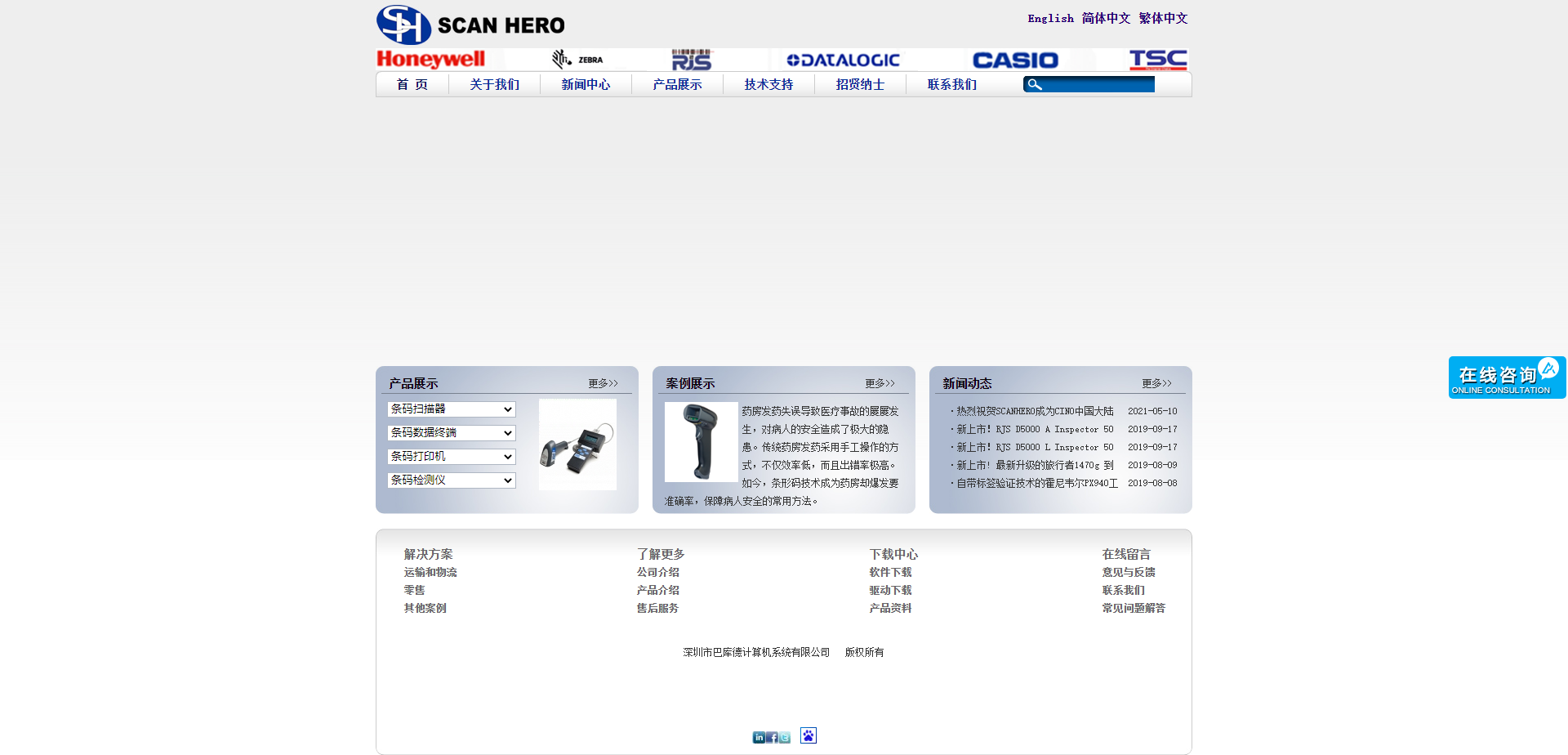Click the search magnifier icon
The width and height of the screenshot is (1568, 755).
(x=1034, y=84)
